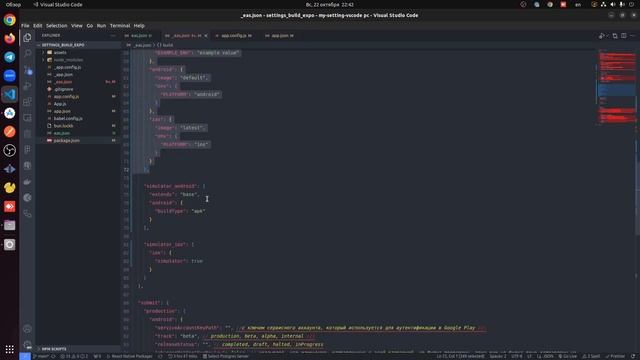Open the Run and Debug view in the activity bar
The width and height of the screenshot is (640, 360).
[27, 86]
